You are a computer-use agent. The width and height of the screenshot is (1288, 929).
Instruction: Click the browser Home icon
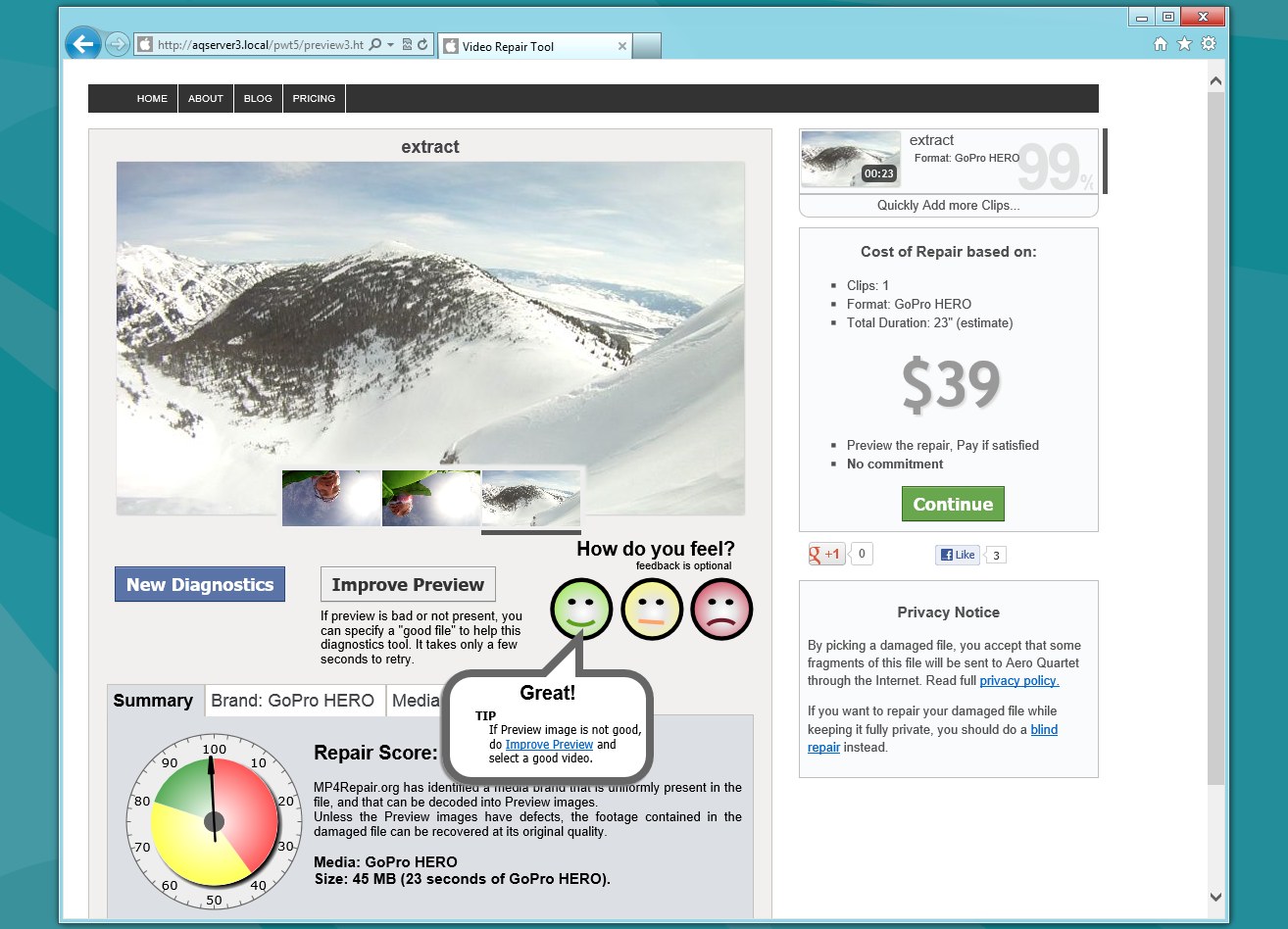(1161, 44)
